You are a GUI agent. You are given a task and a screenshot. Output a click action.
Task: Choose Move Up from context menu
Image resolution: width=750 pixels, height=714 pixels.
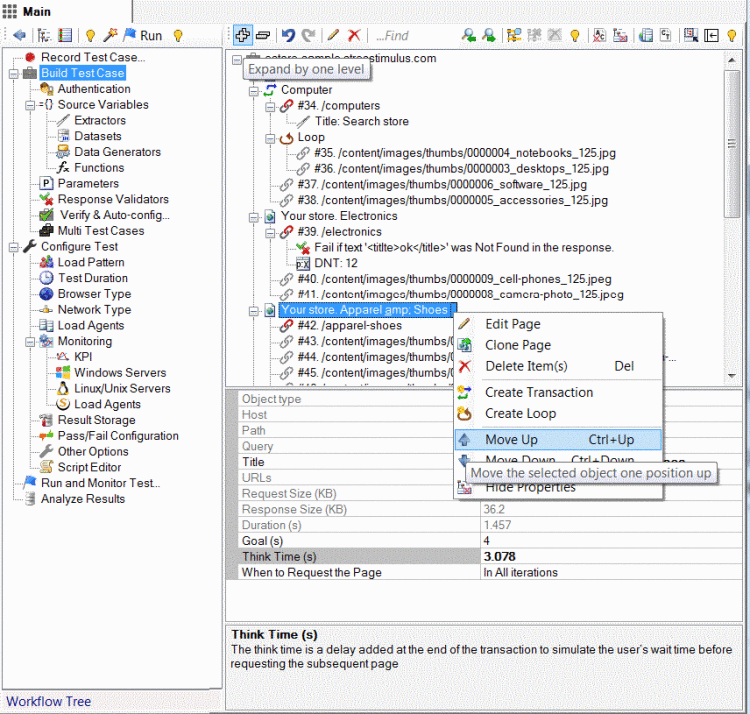click(x=559, y=439)
